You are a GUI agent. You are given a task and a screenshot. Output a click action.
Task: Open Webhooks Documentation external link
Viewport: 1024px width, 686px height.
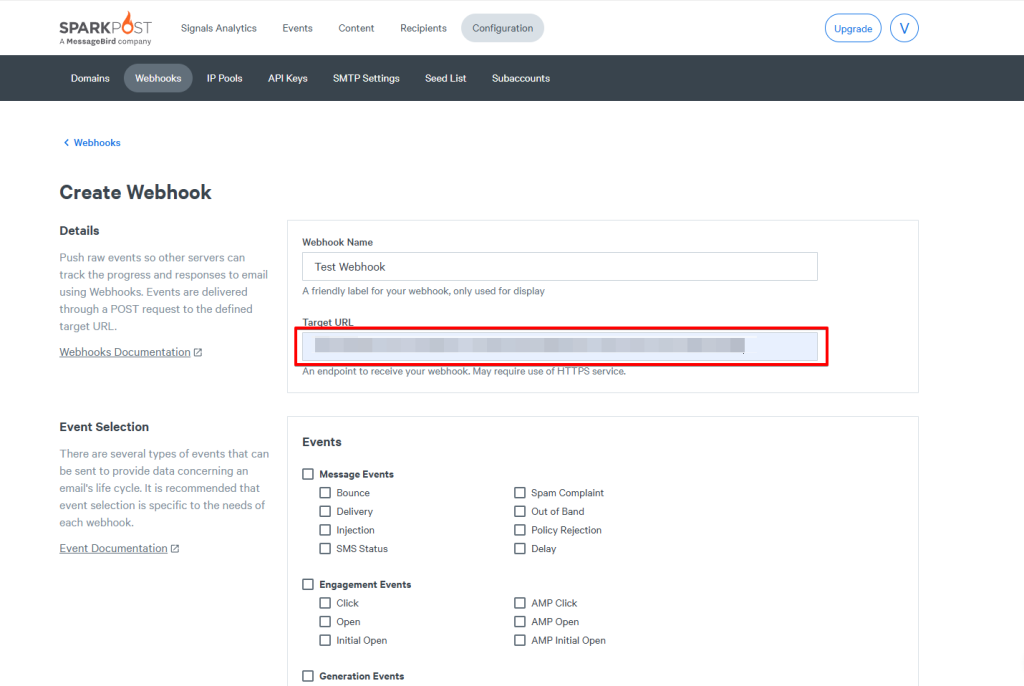[125, 352]
